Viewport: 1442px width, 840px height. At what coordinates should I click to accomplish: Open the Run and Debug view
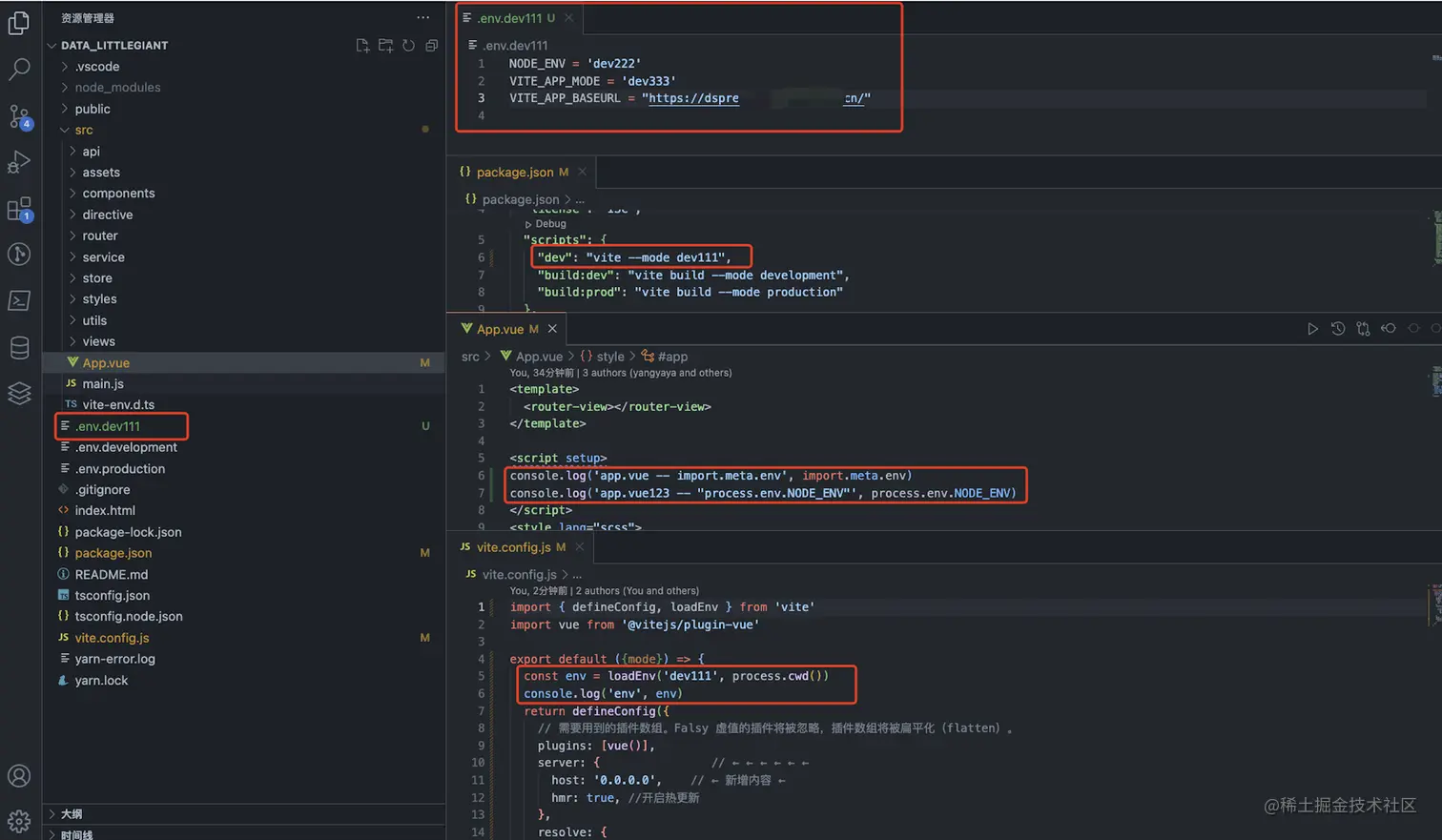(19, 162)
